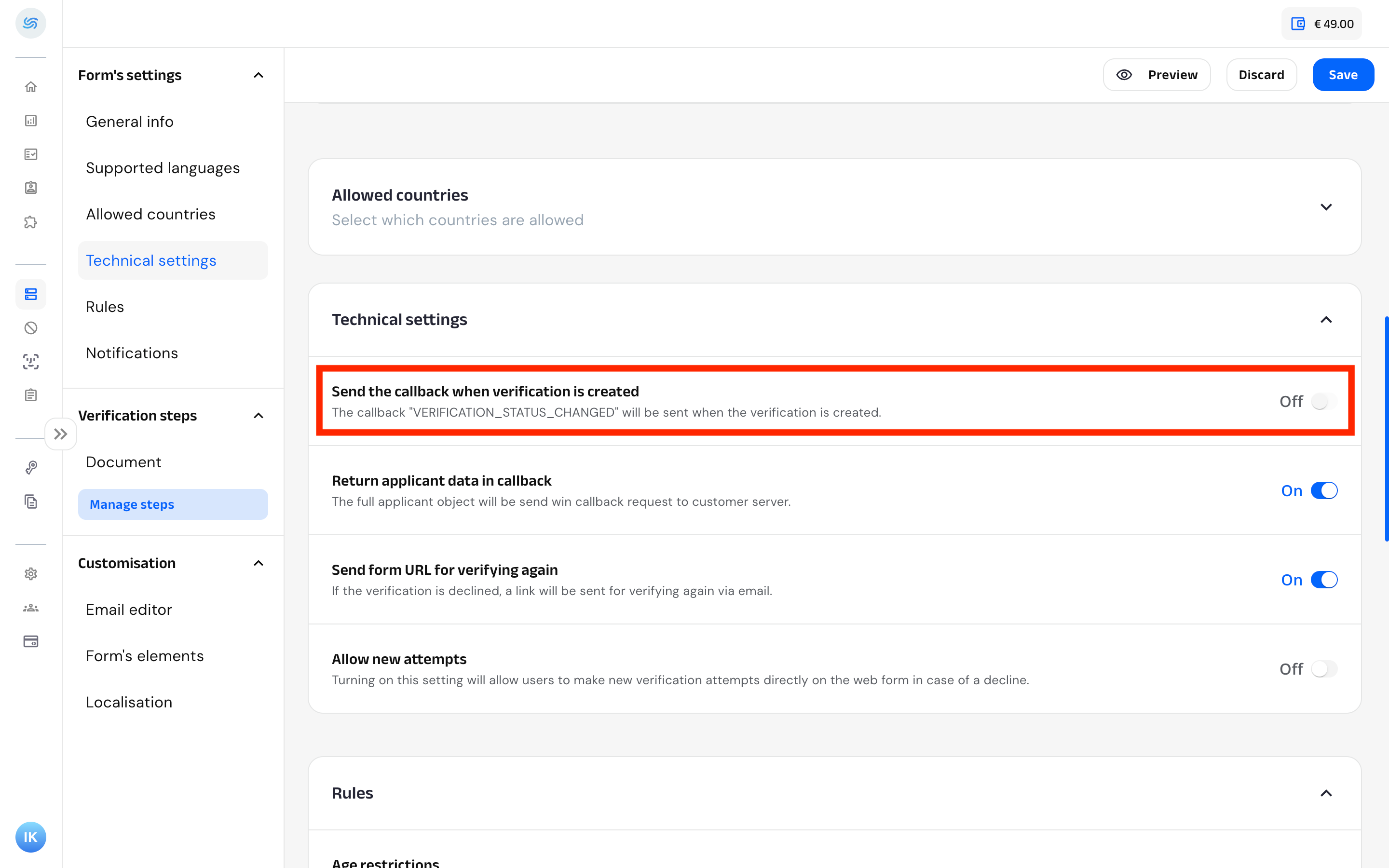Enable the Allow new attempts switch
This screenshot has height=868, width=1389.
[1323, 669]
